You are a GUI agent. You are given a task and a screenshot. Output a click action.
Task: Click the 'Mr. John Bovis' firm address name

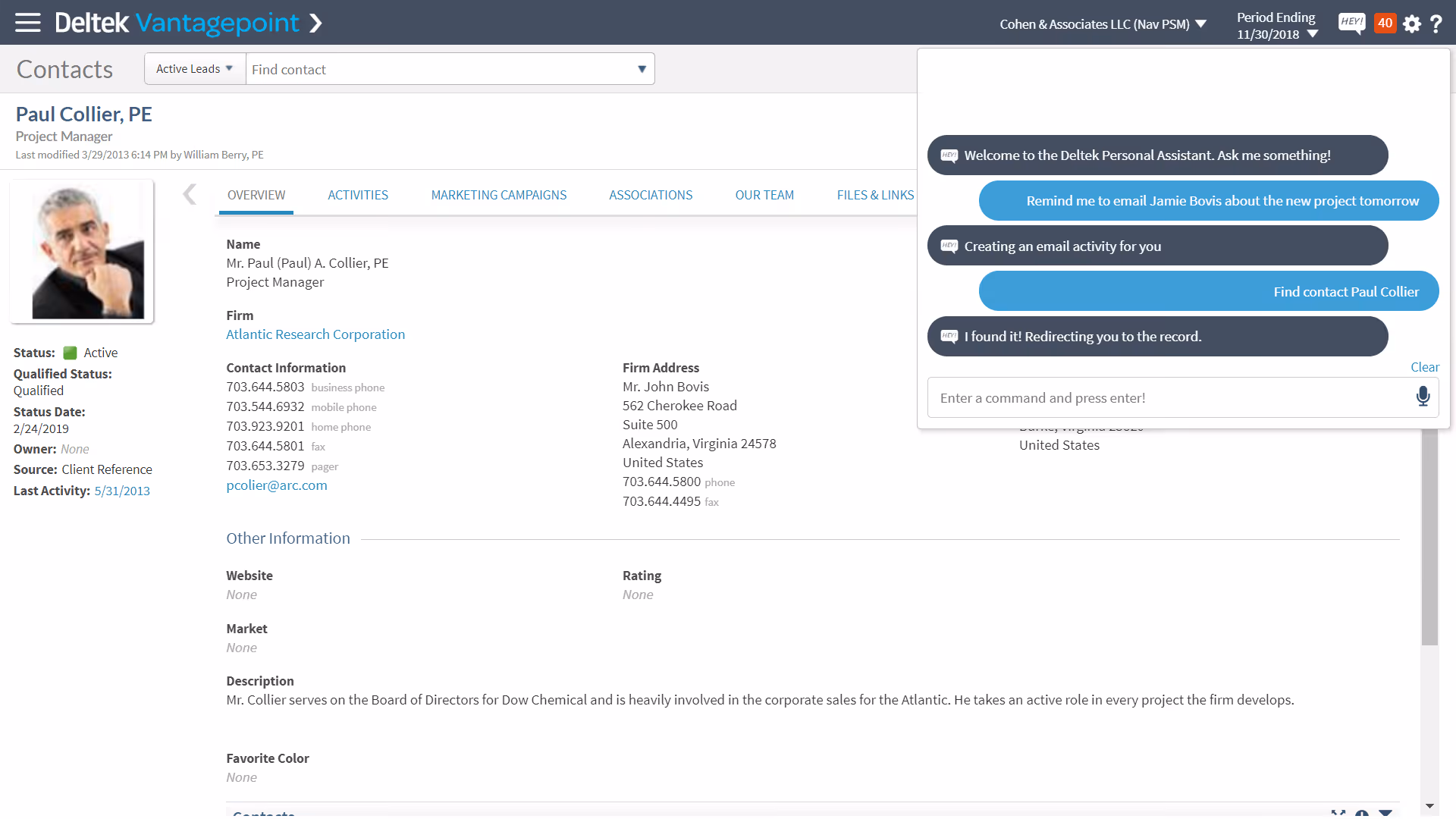click(666, 387)
